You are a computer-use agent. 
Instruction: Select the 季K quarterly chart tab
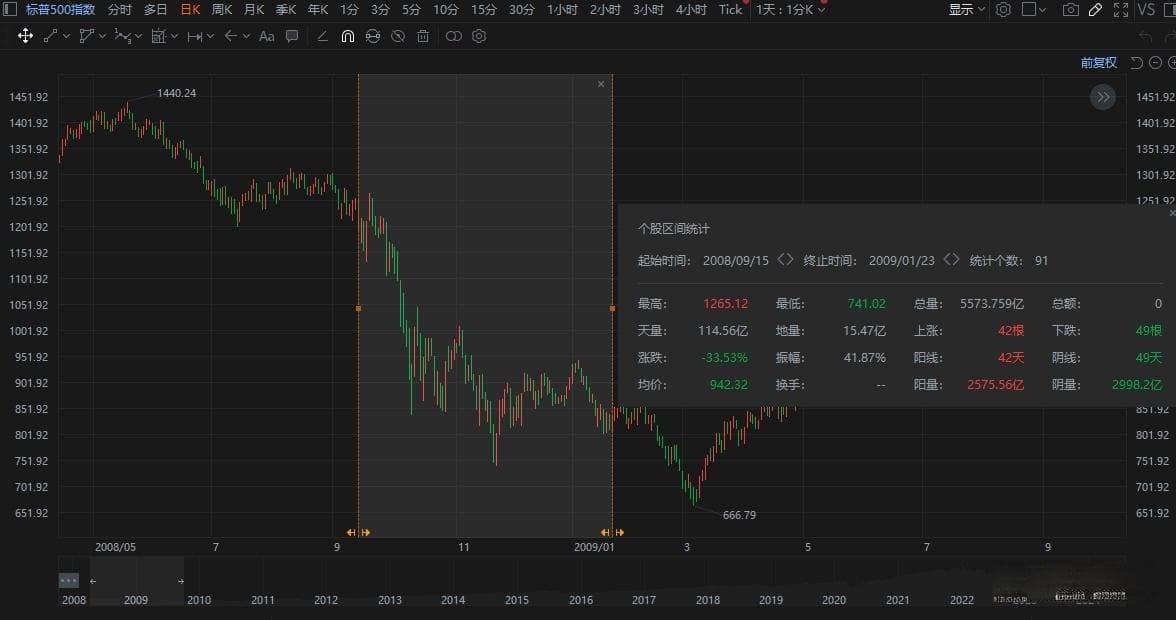(x=286, y=9)
